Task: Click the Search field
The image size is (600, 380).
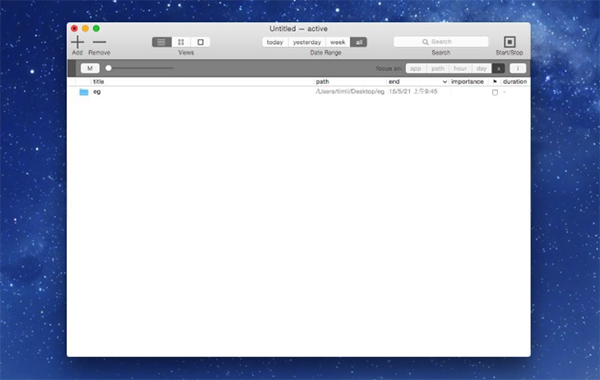Action: click(x=441, y=42)
